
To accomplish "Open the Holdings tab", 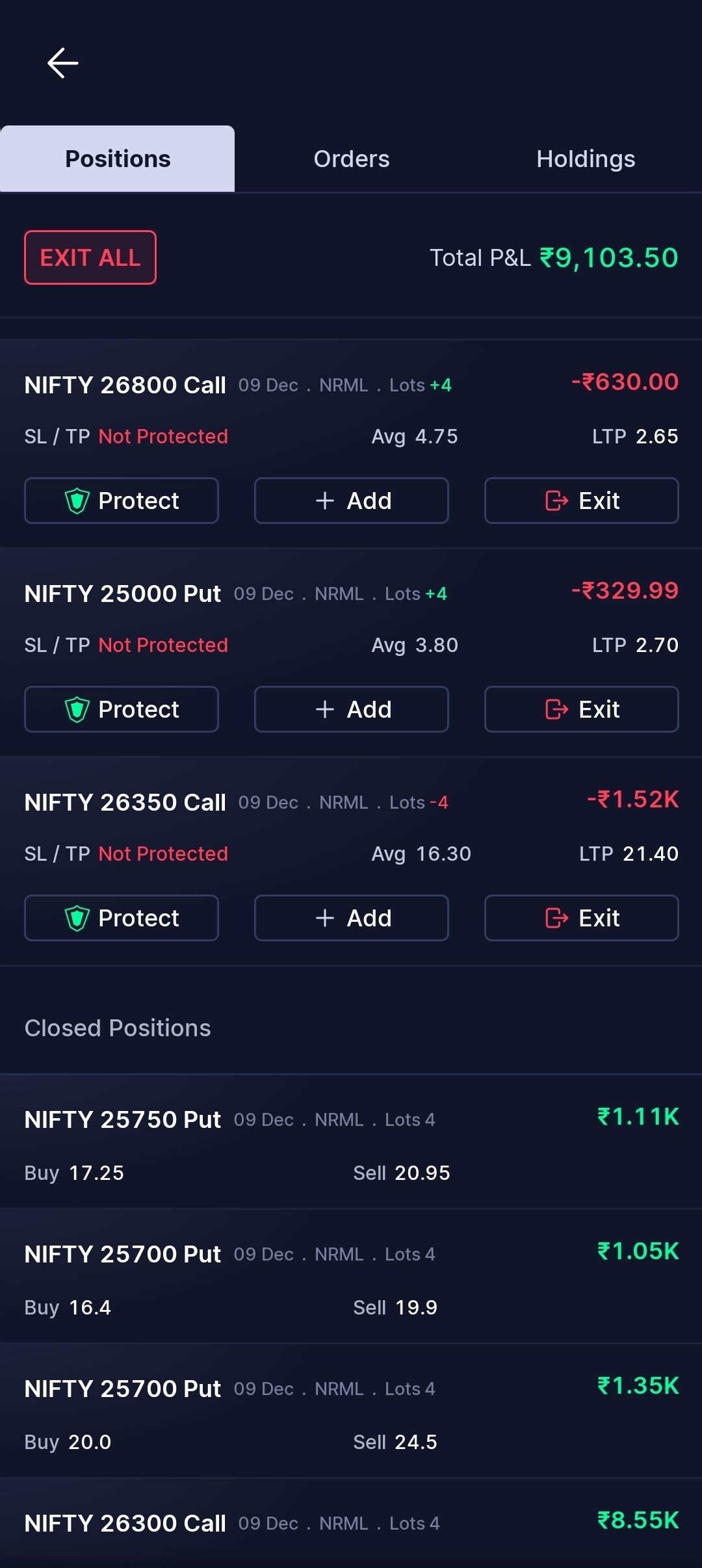I will [x=586, y=159].
